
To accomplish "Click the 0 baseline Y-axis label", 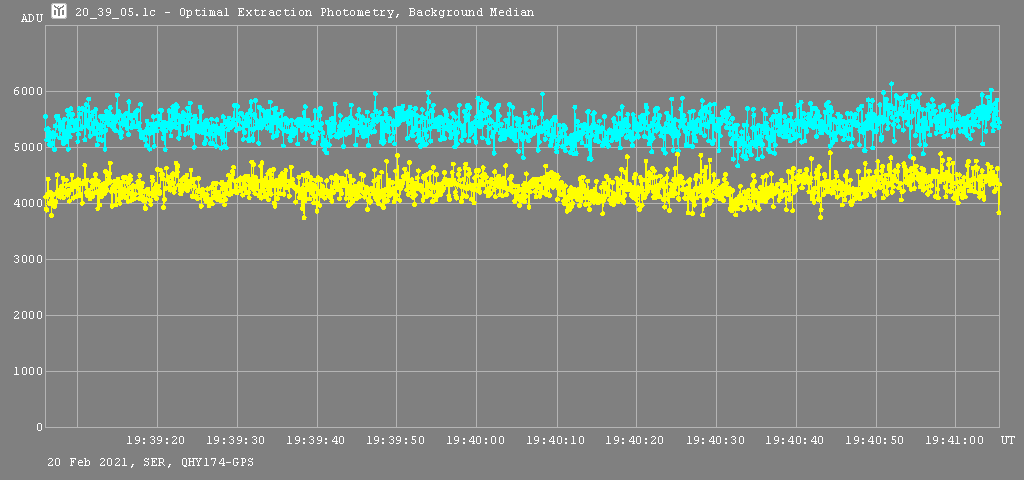I will click(x=39, y=428).
